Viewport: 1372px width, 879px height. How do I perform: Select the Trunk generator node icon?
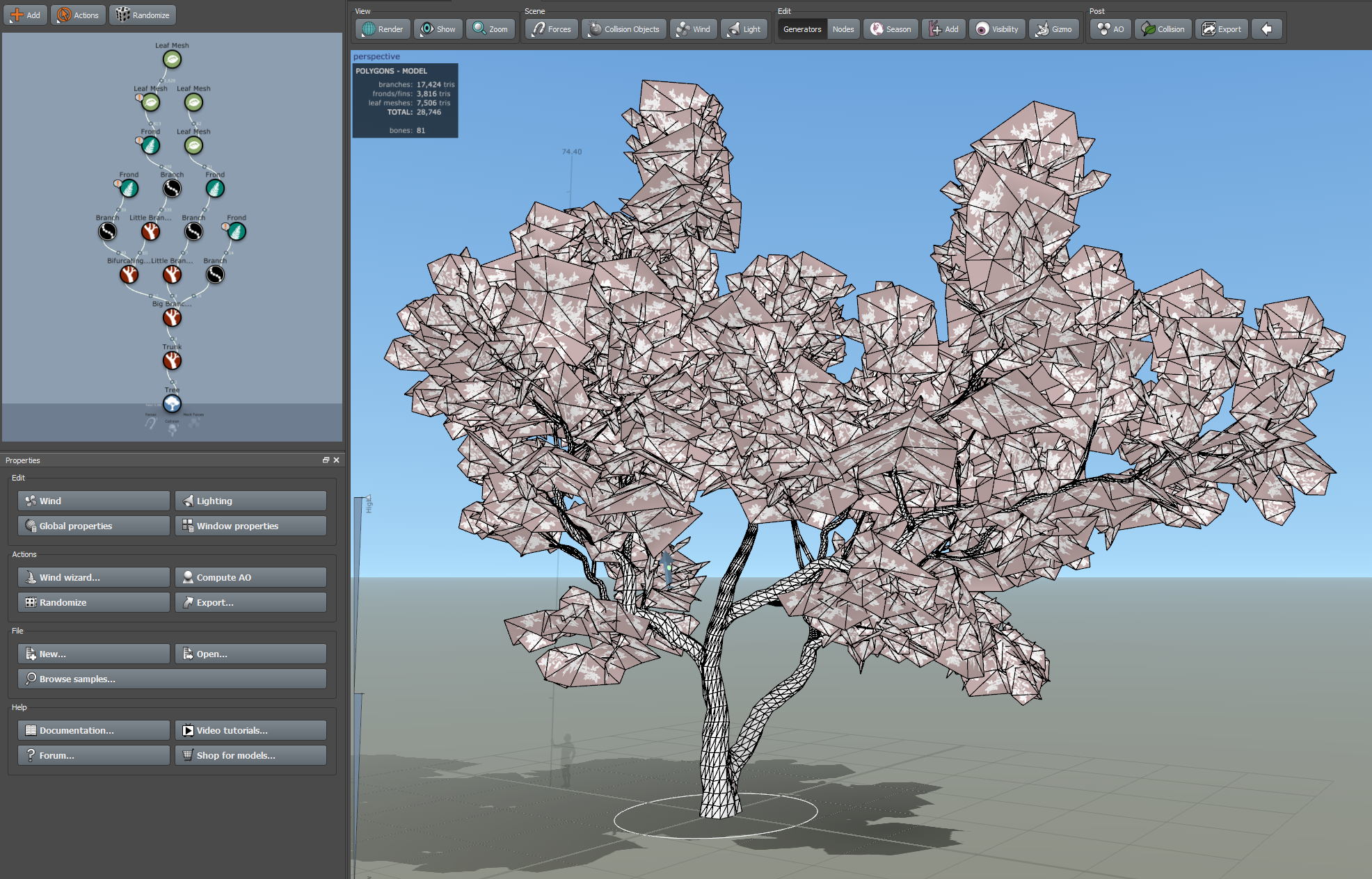tap(172, 360)
